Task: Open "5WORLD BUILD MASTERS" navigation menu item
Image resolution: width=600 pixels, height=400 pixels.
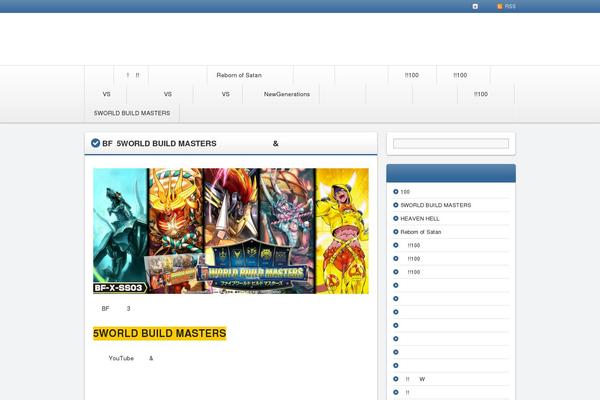Action: pyautogui.click(x=132, y=113)
